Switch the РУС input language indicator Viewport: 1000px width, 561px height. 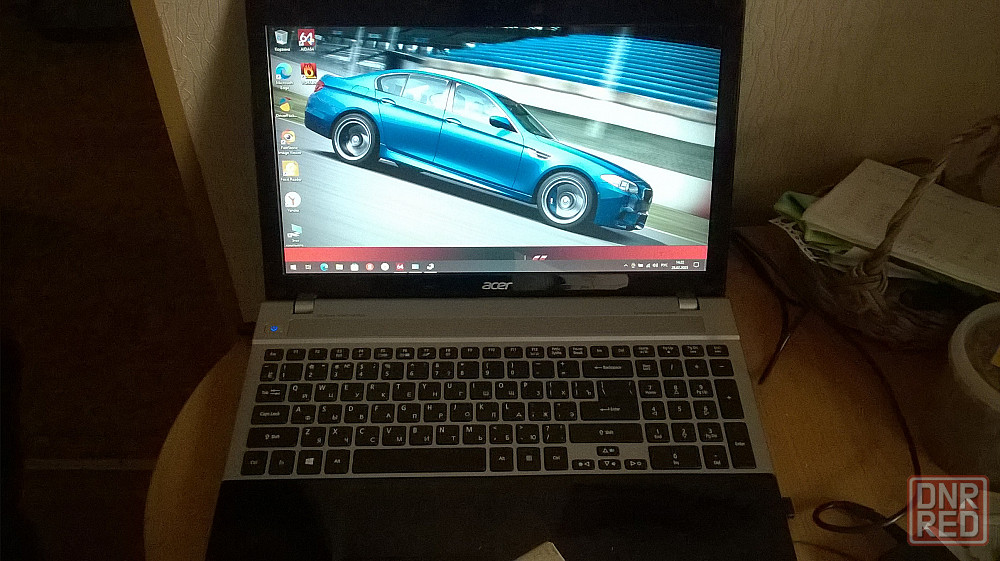click(665, 265)
